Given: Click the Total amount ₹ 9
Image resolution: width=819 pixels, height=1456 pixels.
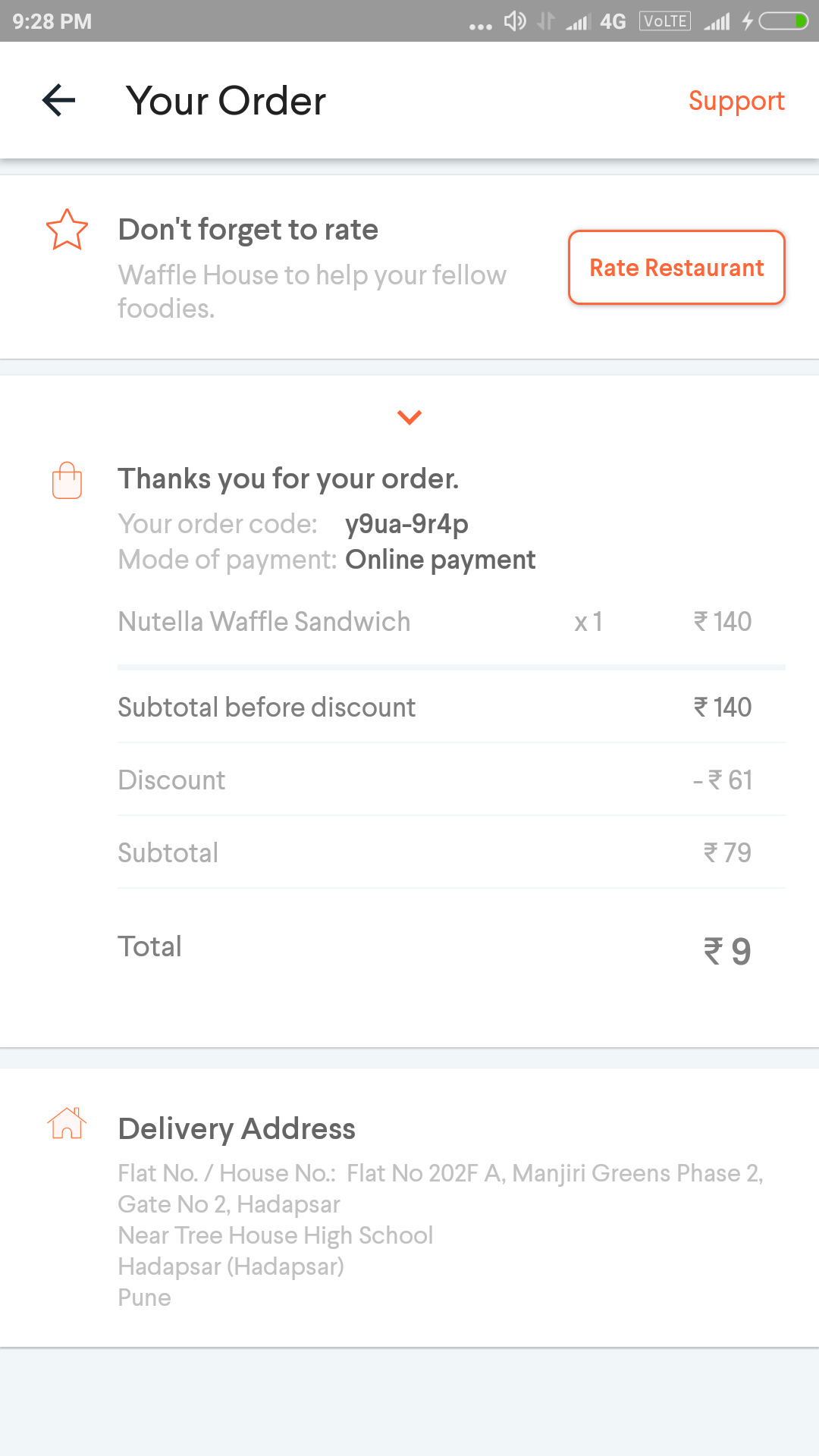Looking at the screenshot, I should pos(726,951).
